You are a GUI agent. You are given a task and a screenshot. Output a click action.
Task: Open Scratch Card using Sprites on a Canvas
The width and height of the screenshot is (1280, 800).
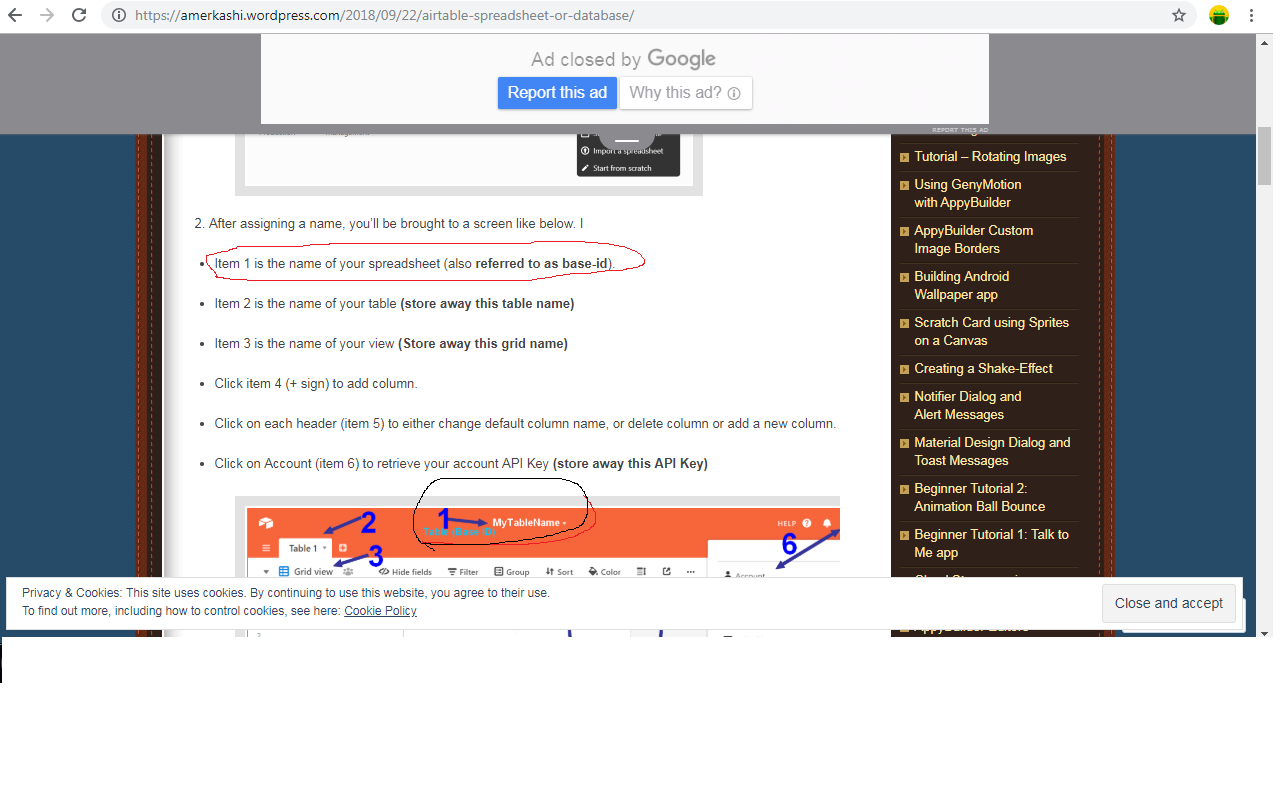coord(991,331)
